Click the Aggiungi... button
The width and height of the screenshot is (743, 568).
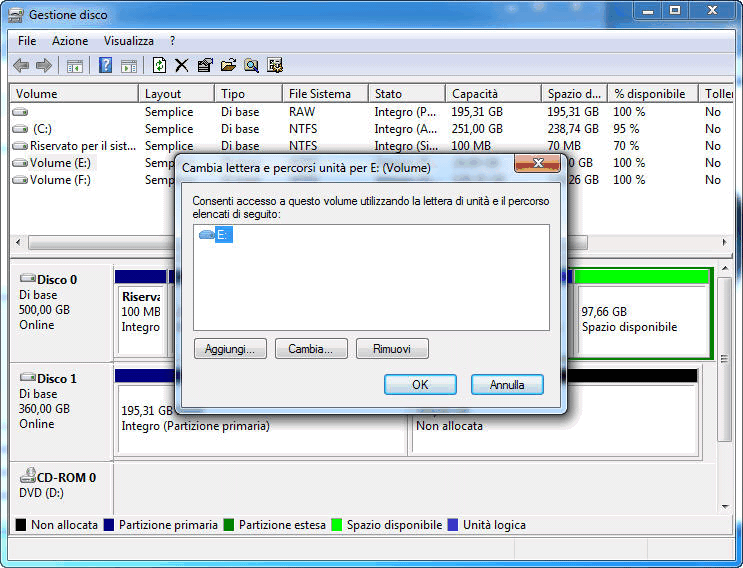coord(230,349)
